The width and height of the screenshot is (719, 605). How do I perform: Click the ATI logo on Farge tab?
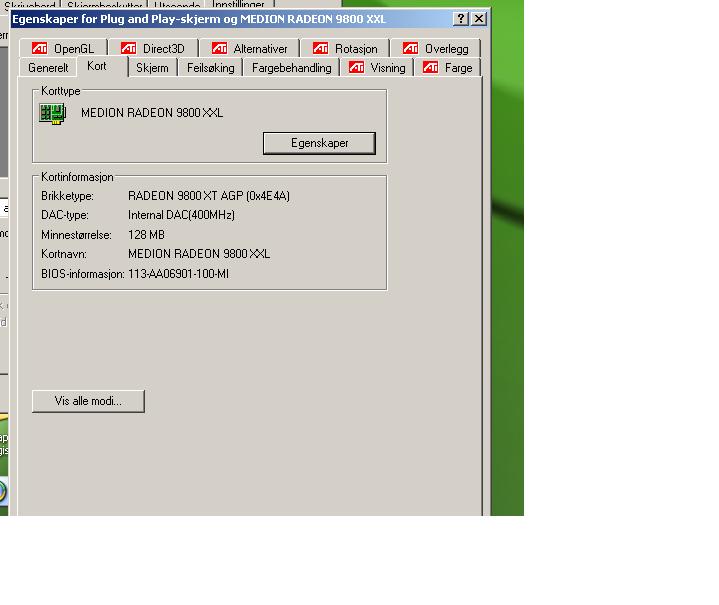point(431,67)
